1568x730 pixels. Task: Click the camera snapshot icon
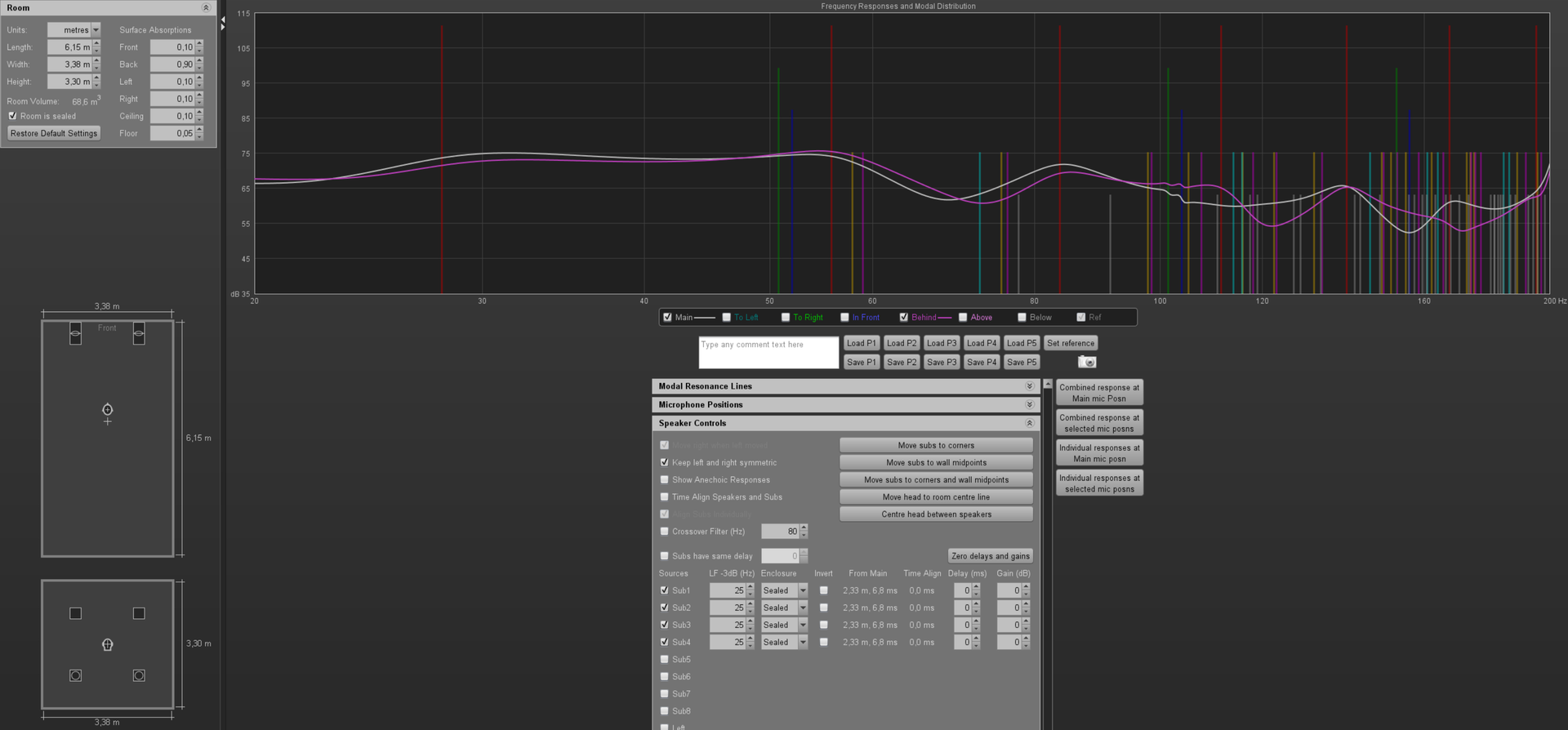[1087, 362]
